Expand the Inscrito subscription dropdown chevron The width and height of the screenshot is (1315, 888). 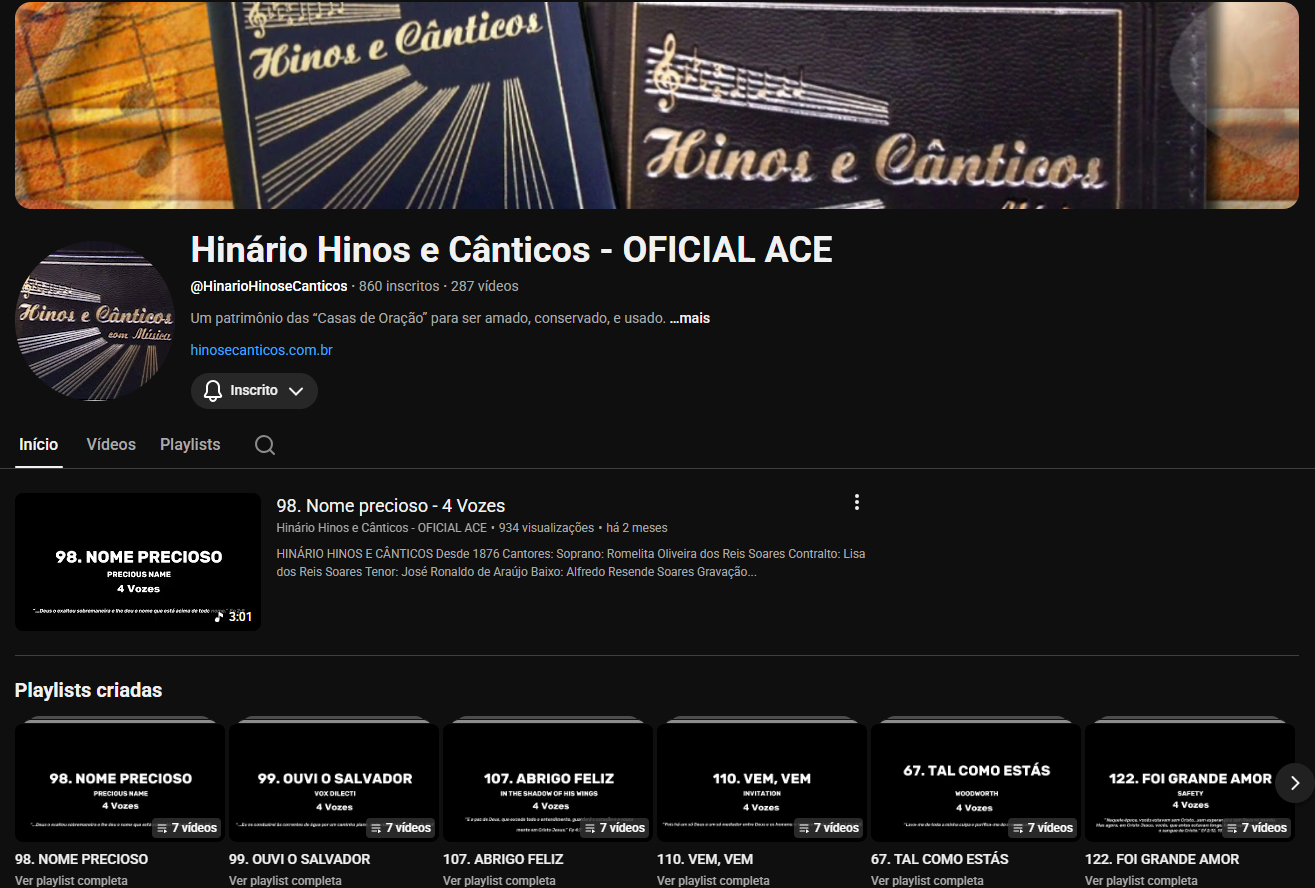click(296, 391)
